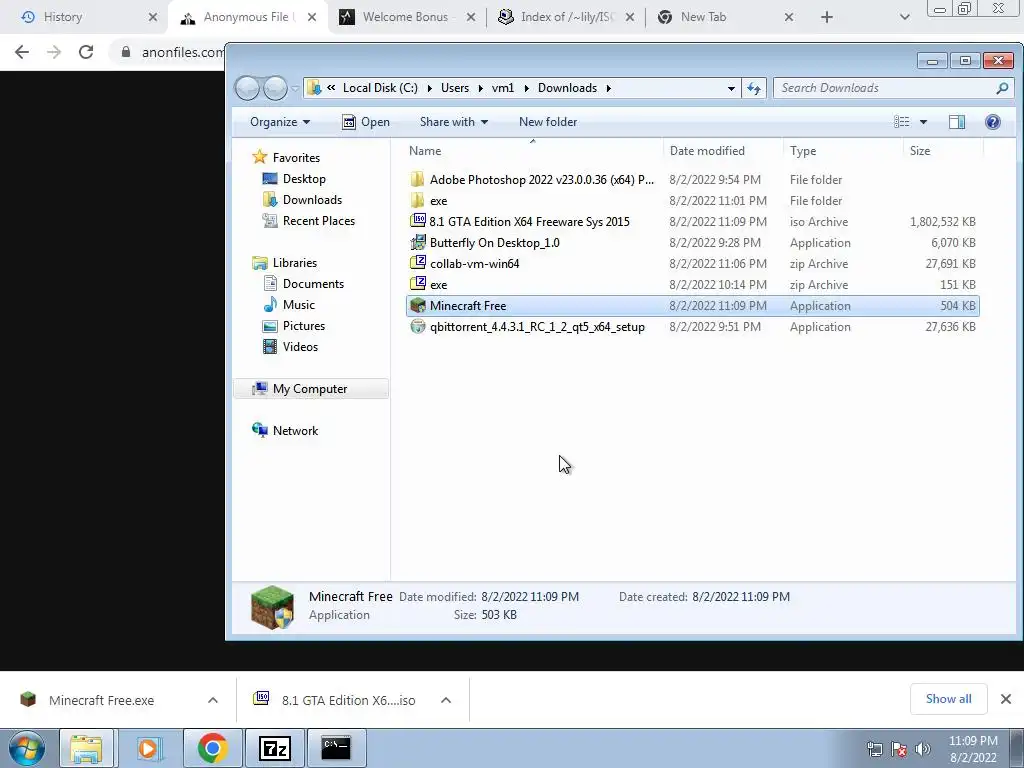
Task: Open Explorer help with the question mark icon
Action: click(993, 122)
